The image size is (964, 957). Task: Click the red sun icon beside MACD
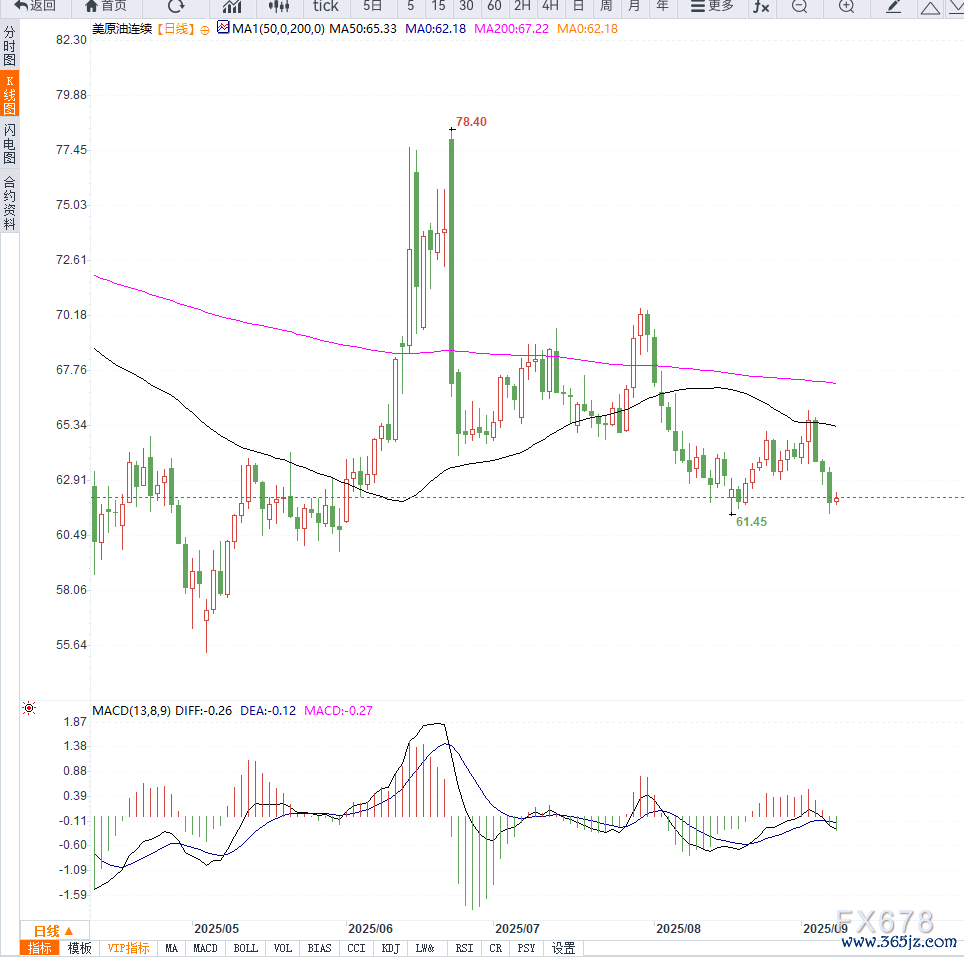(x=29, y=709)
